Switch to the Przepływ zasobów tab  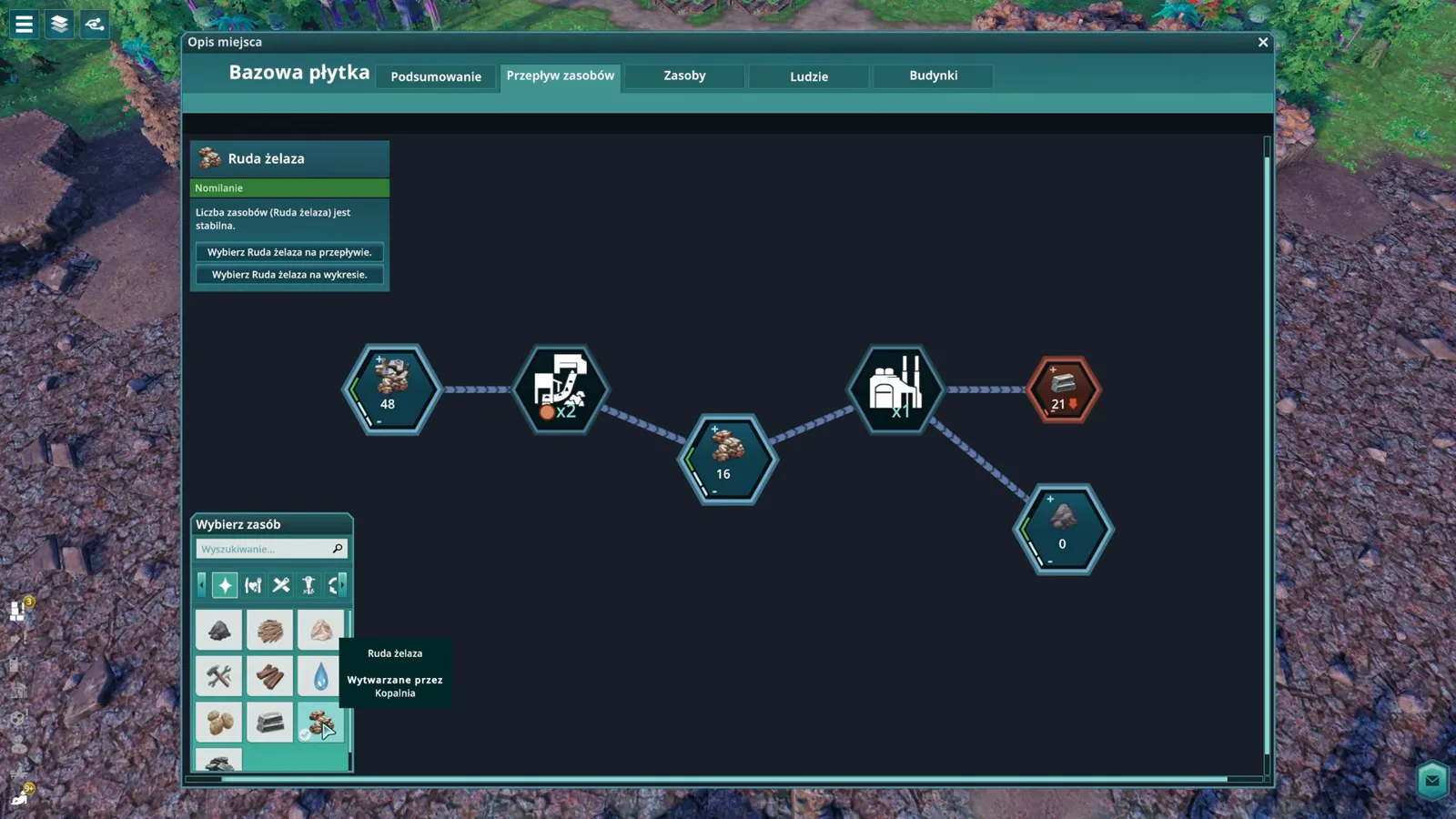point(561,76)
